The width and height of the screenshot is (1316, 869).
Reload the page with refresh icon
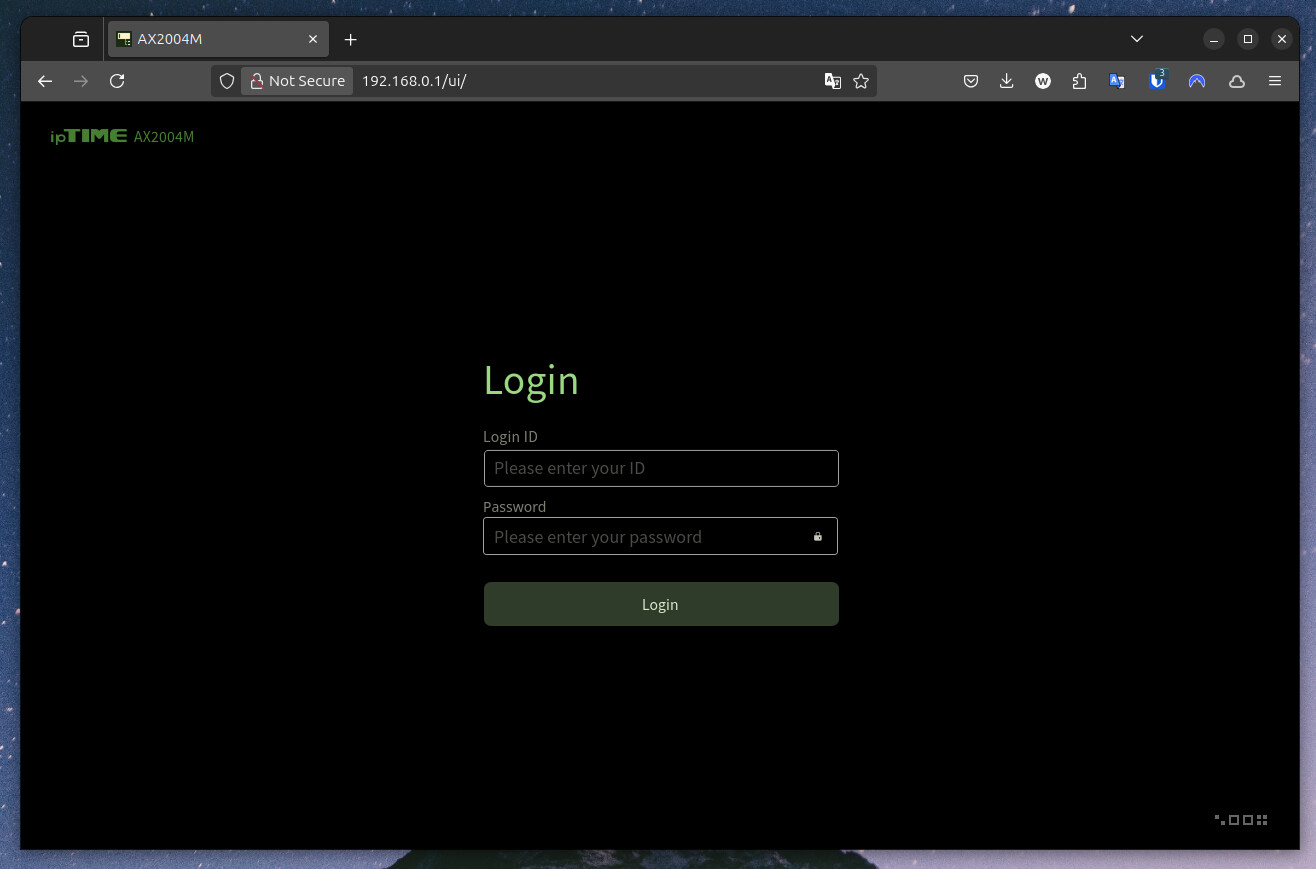pos(117,81)
